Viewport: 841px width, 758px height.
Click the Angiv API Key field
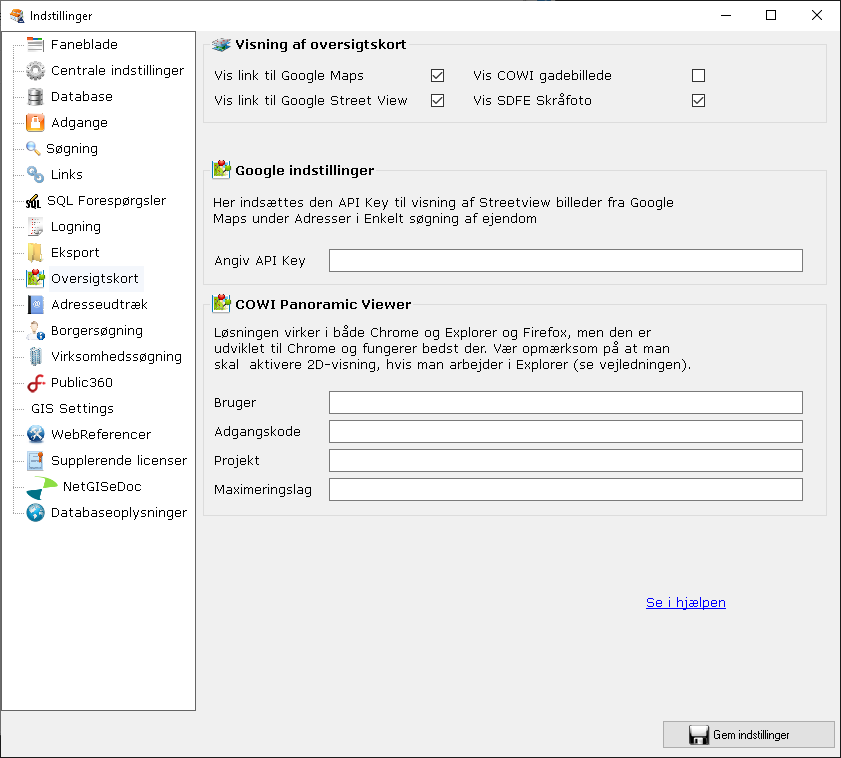click(x=565, y=261)
